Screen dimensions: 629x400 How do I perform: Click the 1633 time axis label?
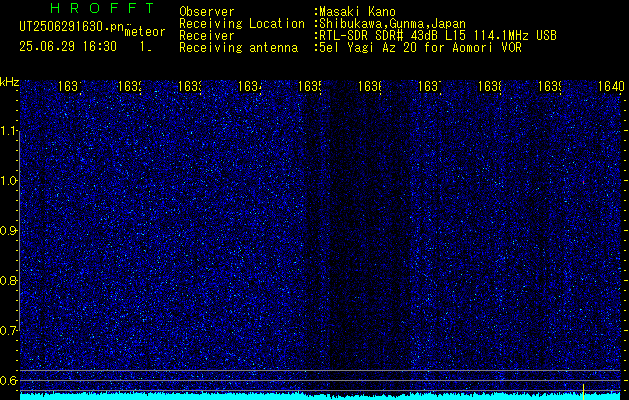point(190,86)
